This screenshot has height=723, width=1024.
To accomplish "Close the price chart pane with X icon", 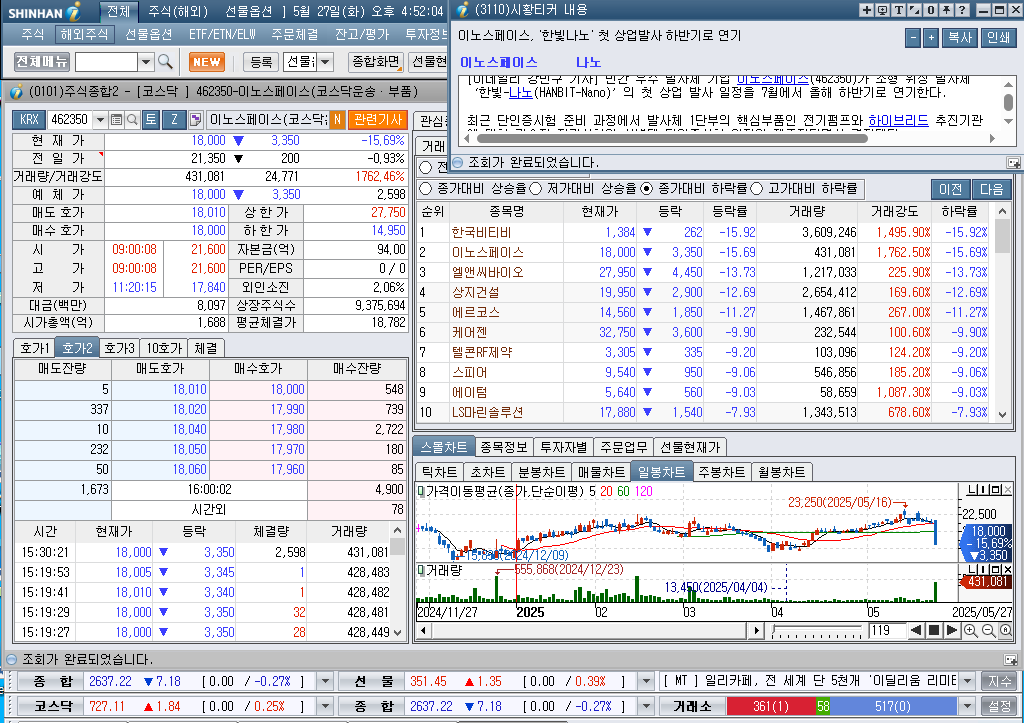I will (x=1008, y=489).
